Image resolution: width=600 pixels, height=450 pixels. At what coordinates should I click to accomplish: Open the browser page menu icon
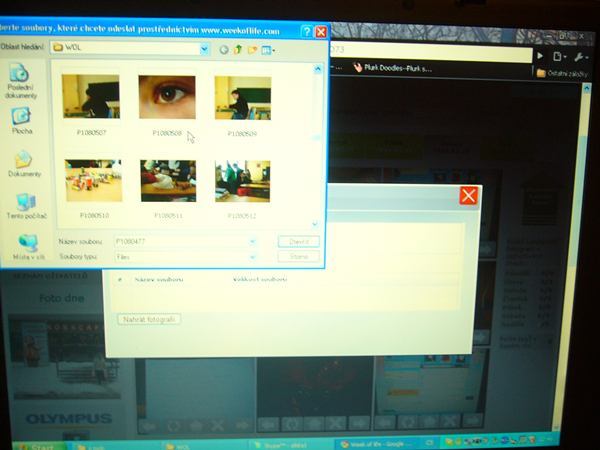tap(559, 57)
